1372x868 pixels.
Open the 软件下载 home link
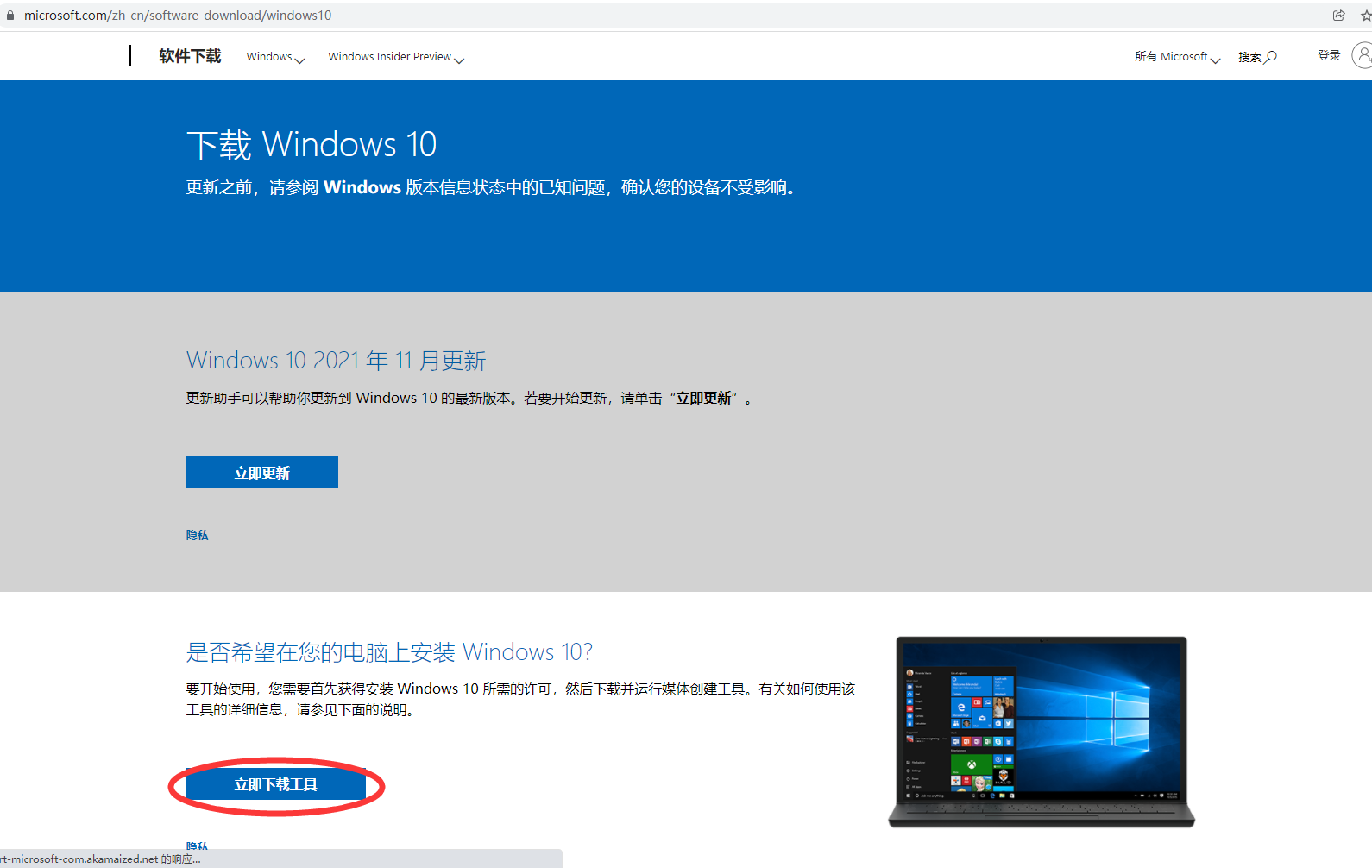(x=190, y=56)
